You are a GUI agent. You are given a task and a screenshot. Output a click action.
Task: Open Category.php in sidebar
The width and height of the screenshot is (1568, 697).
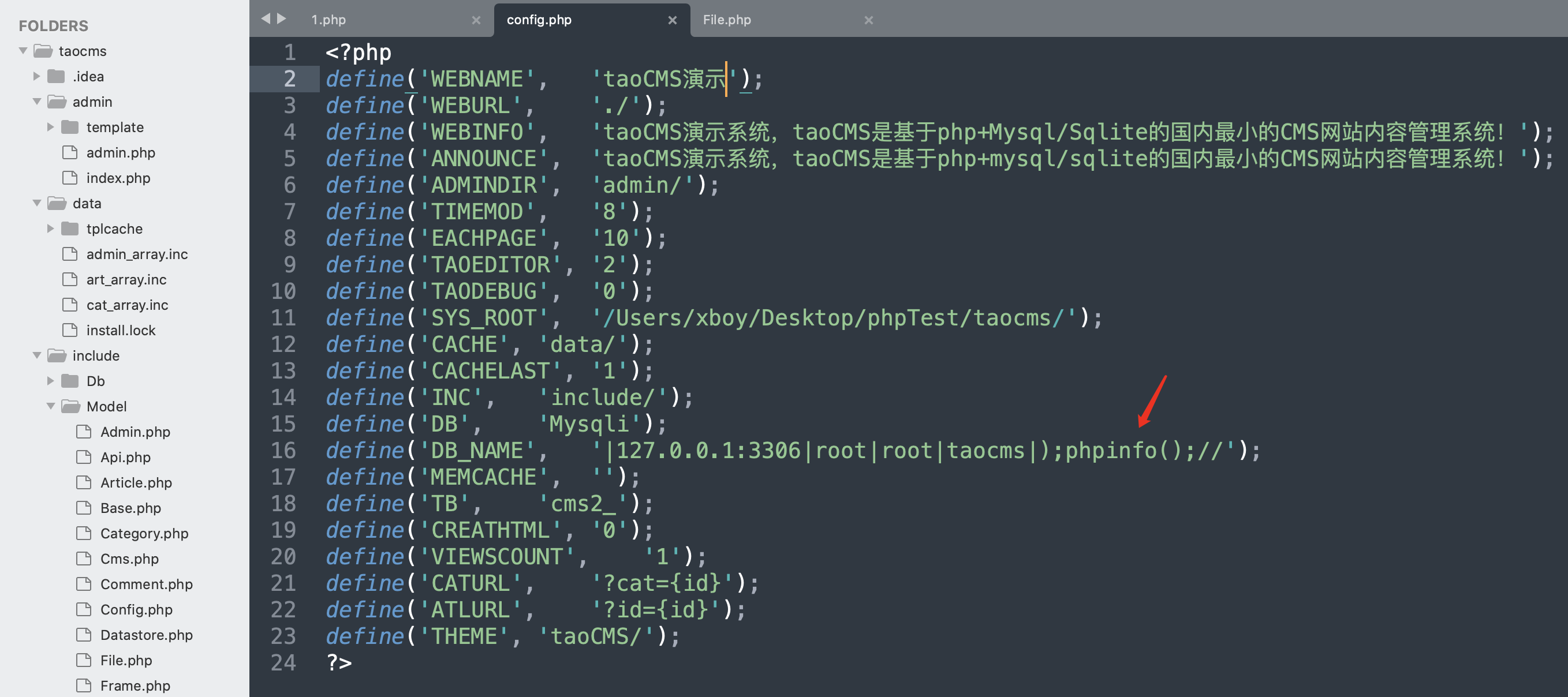click(144, 533)
